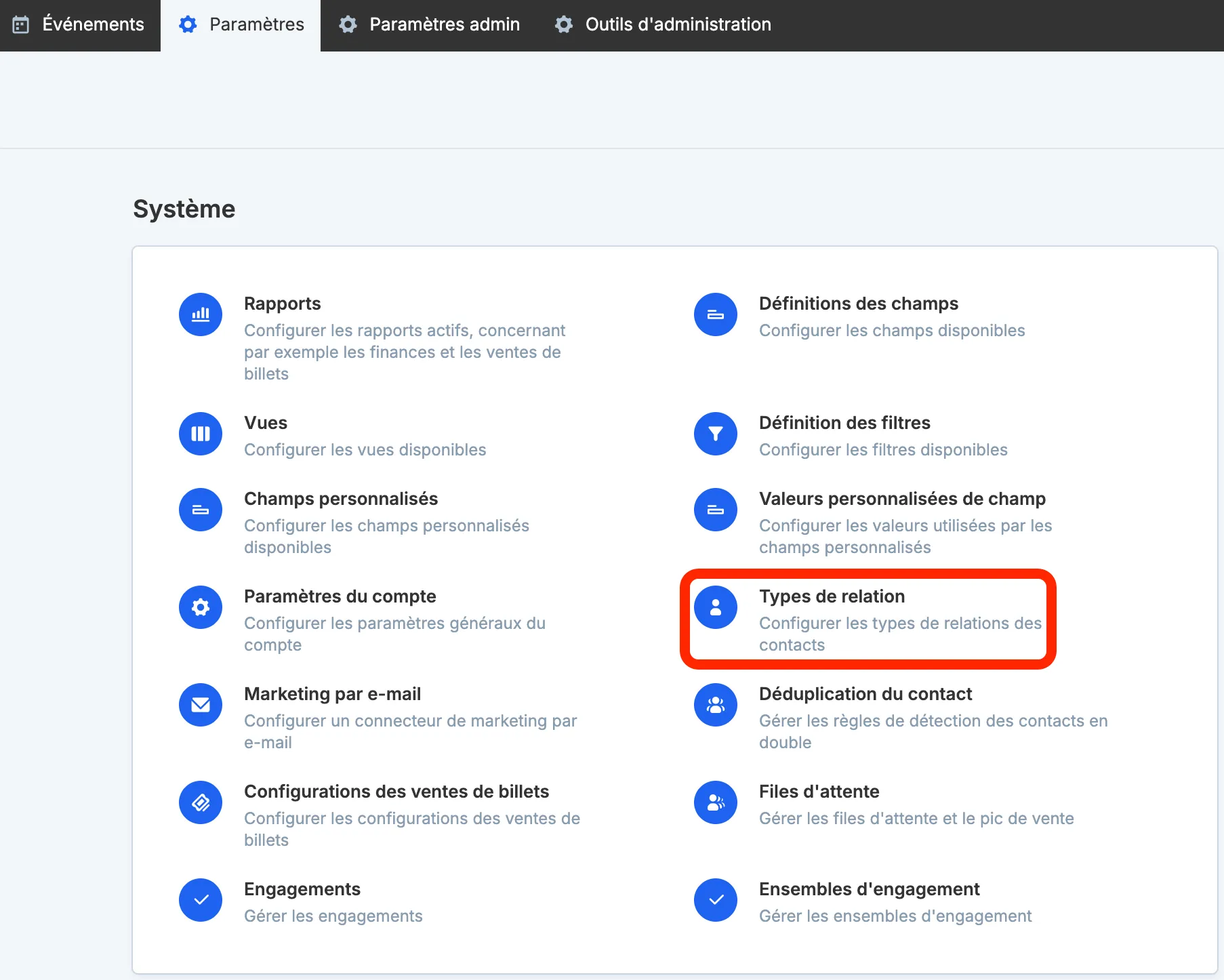Click the Engagements checkmark icon
1224x980 pixels.
tap(201, 900)
